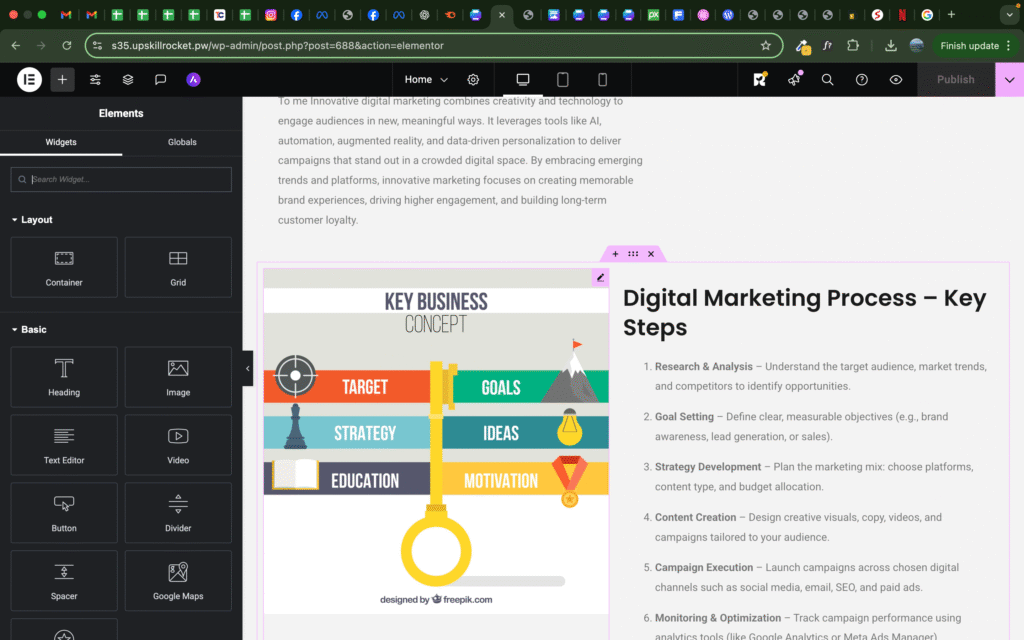Open the Home page dropdown
1024x640 pixels.
click(426, 80)
